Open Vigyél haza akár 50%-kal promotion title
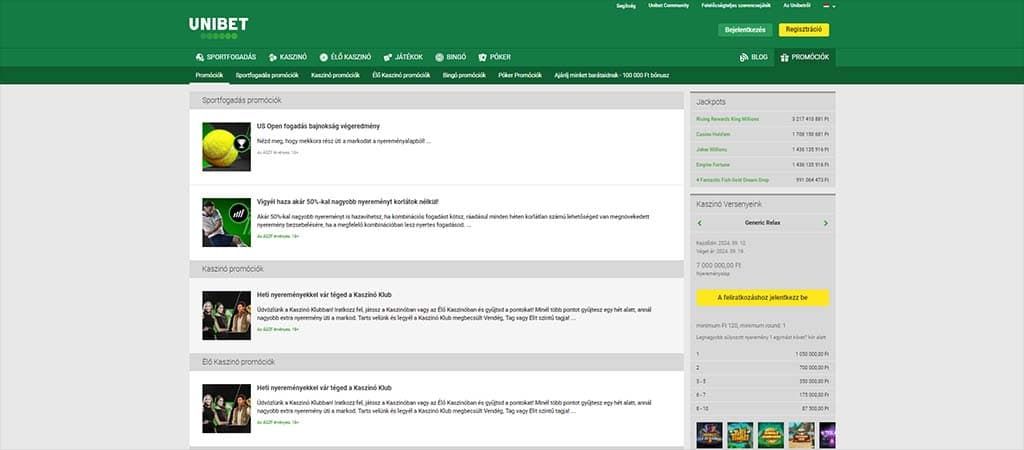The image size is (1024, 450). coord(347,202)
